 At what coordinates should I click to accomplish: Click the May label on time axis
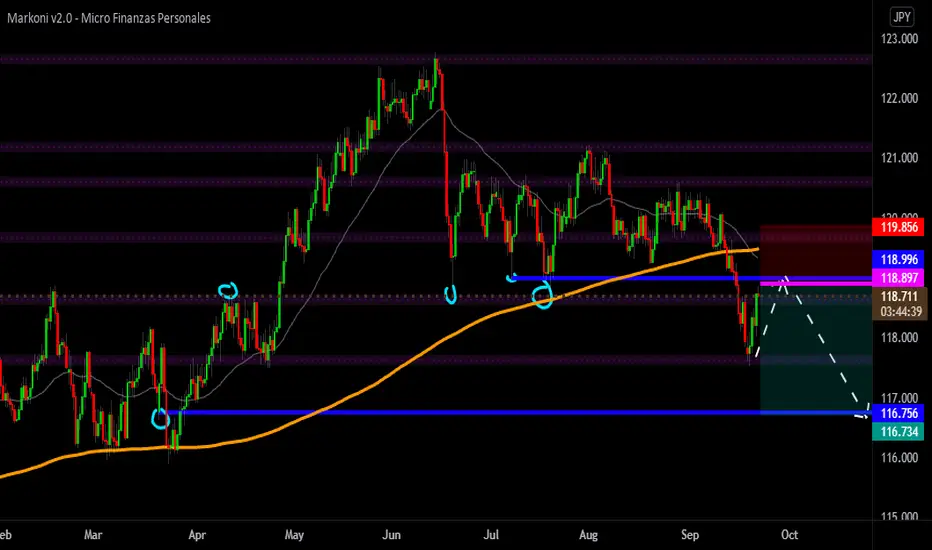tap(294, 535)
